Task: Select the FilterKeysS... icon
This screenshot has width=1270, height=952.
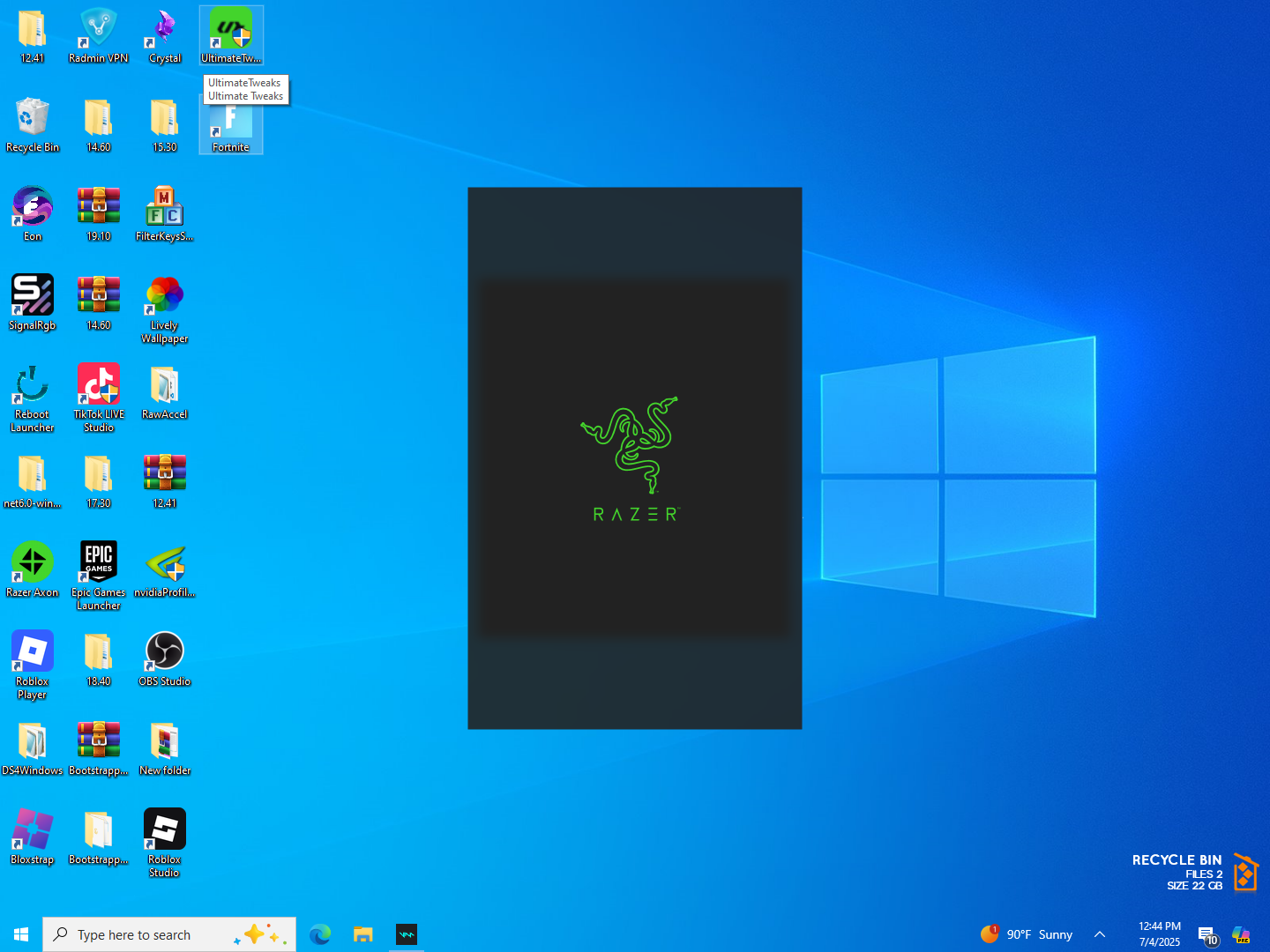Action: pyautogui.click(x=165, y=214)
